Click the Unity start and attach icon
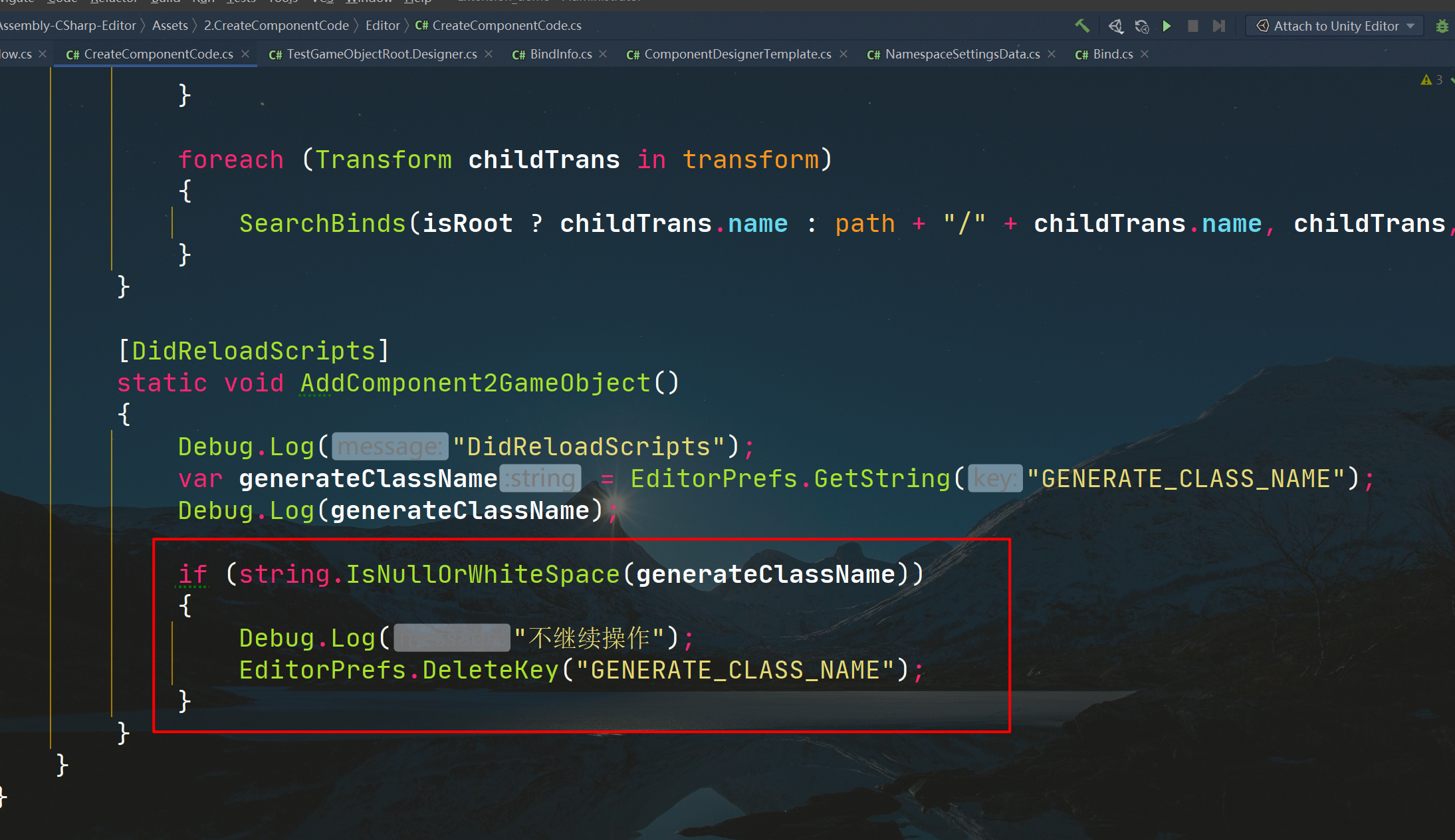The image size is (1455, 840). click(x=1116, y=26)
